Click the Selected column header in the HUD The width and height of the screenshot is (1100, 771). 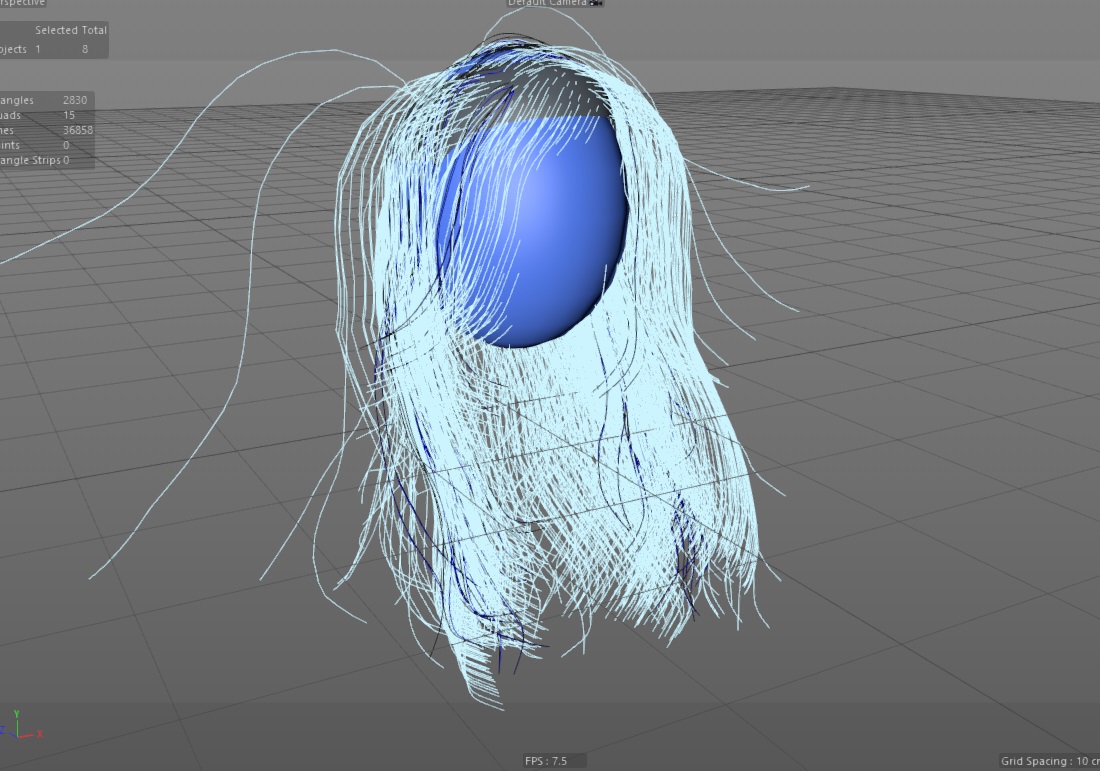[x=56, y=30]
